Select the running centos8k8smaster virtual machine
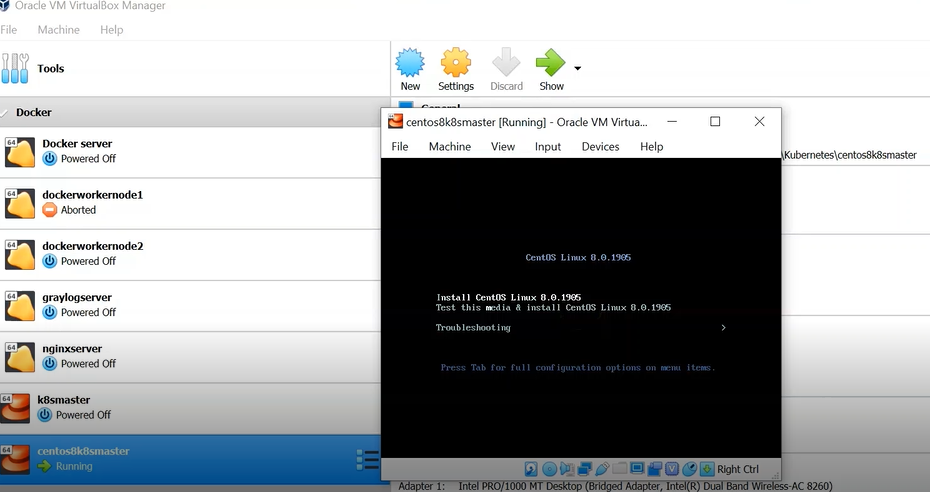The width and height of the screenshot is (930, 492). (x=190, y=459)
